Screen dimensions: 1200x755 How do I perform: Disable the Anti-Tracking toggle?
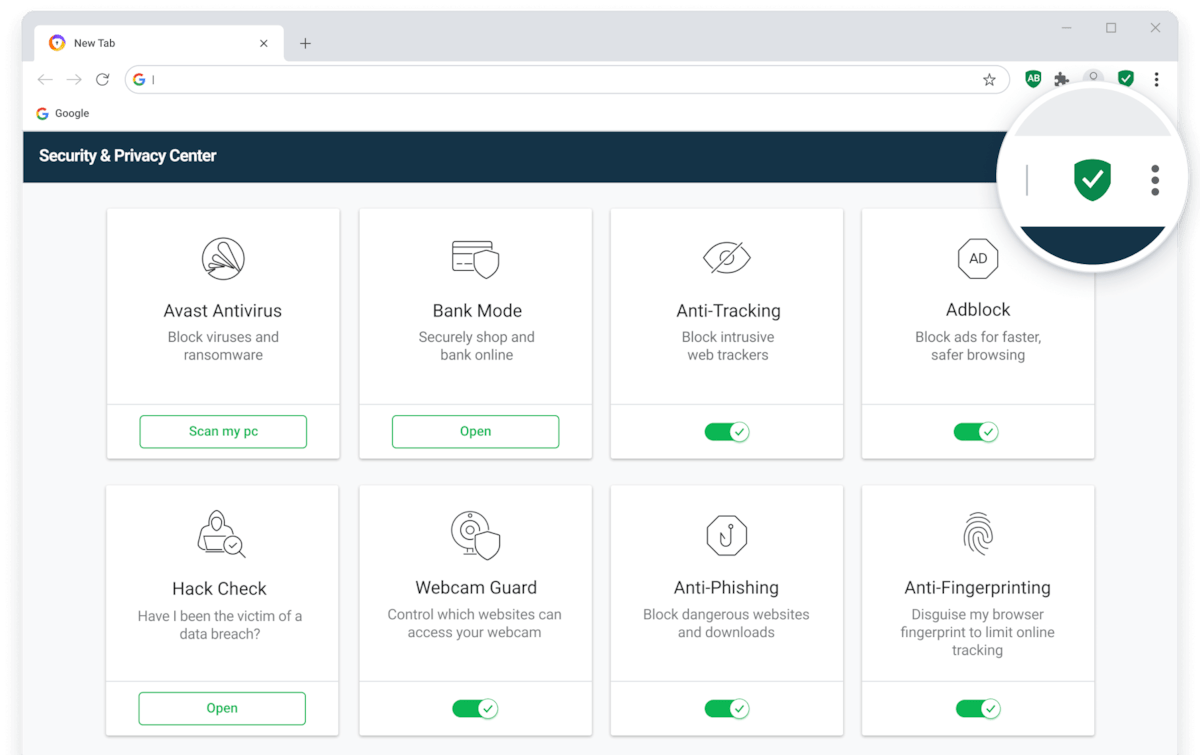(x=727, y=431)
